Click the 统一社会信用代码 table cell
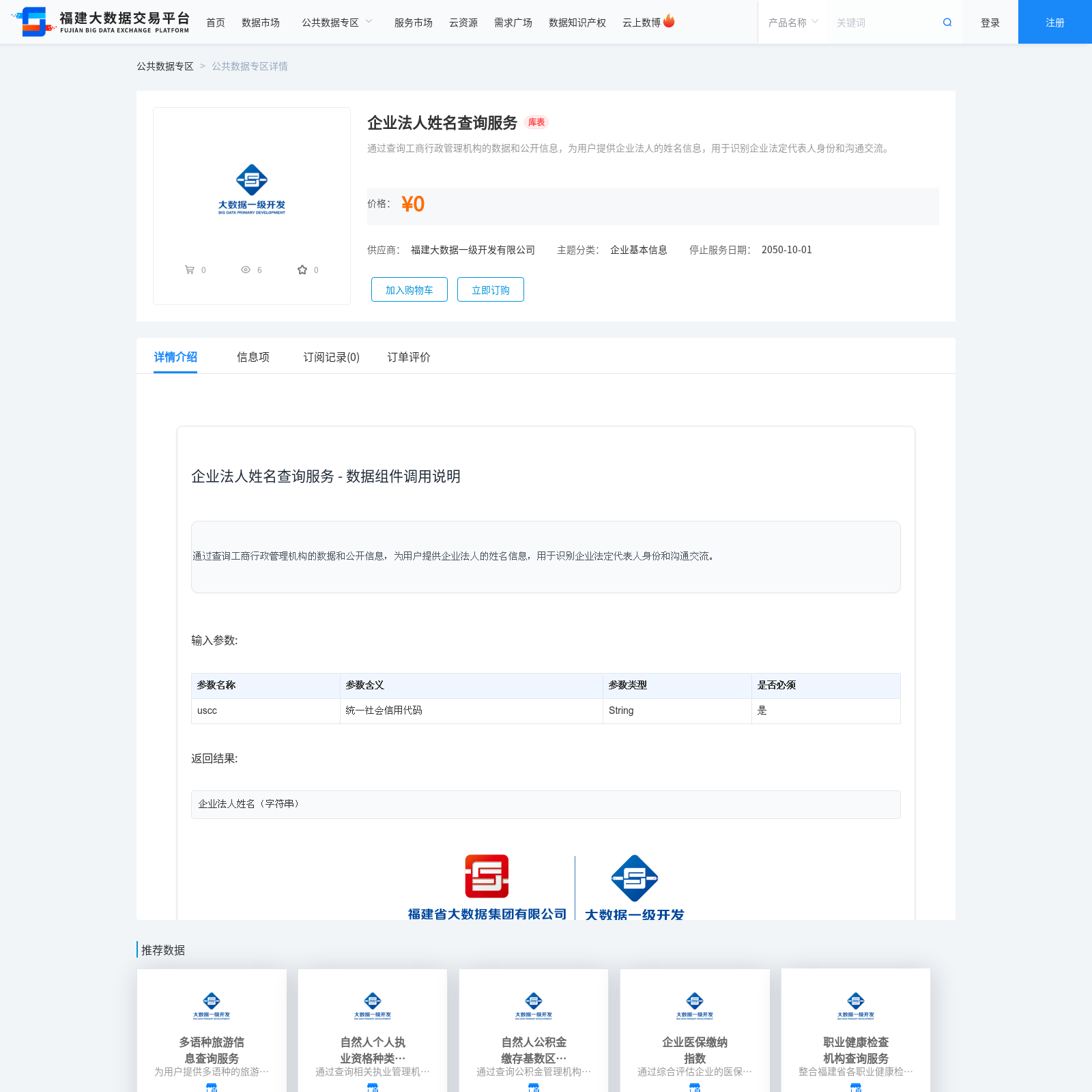 click(x=472, y=710)
